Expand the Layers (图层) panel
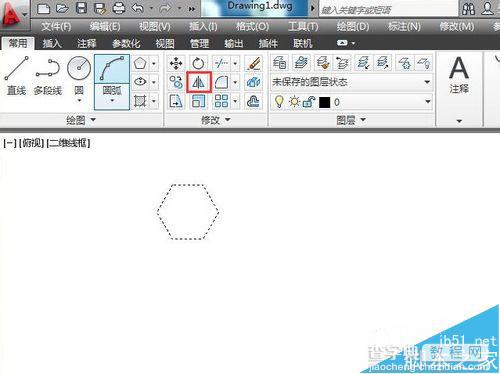500x374 pixels. tap(351, 120)
